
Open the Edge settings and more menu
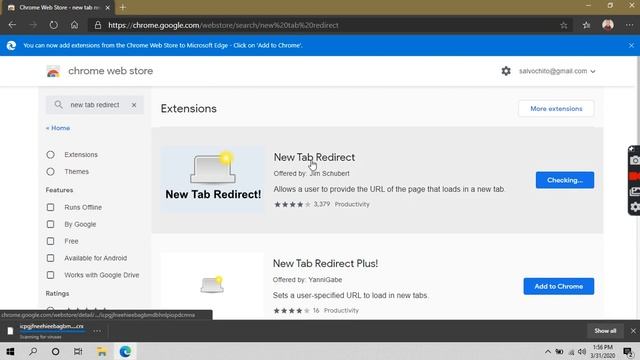(x=629, y=25)
